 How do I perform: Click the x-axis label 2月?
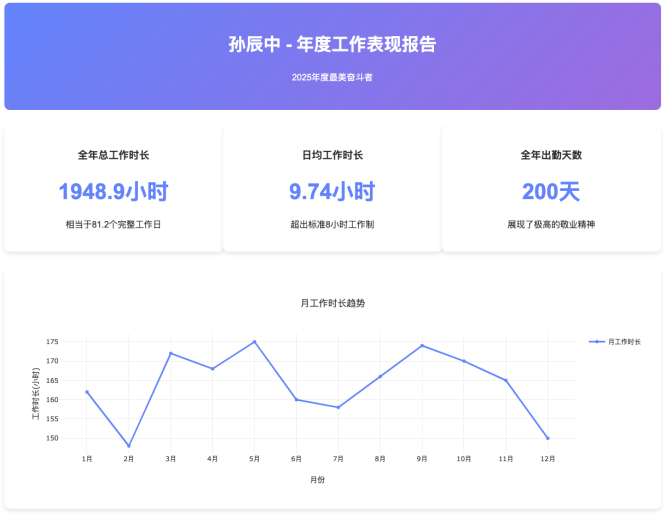pyautogui.click(x=129, y=459)
